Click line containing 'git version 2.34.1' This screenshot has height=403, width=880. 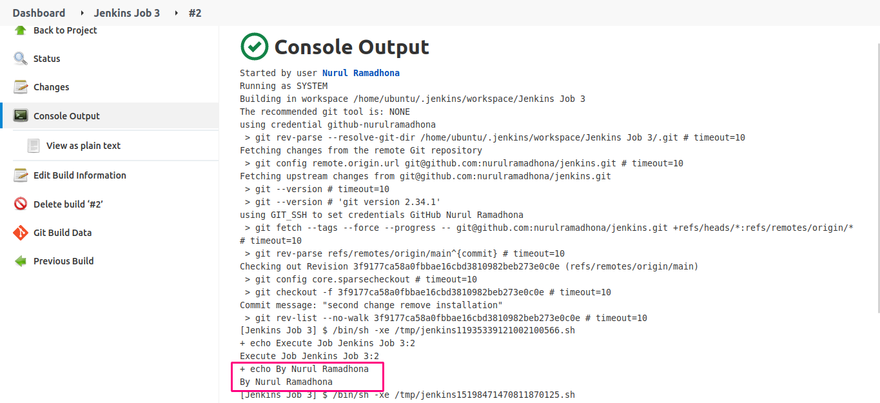[x=342, y=202]
